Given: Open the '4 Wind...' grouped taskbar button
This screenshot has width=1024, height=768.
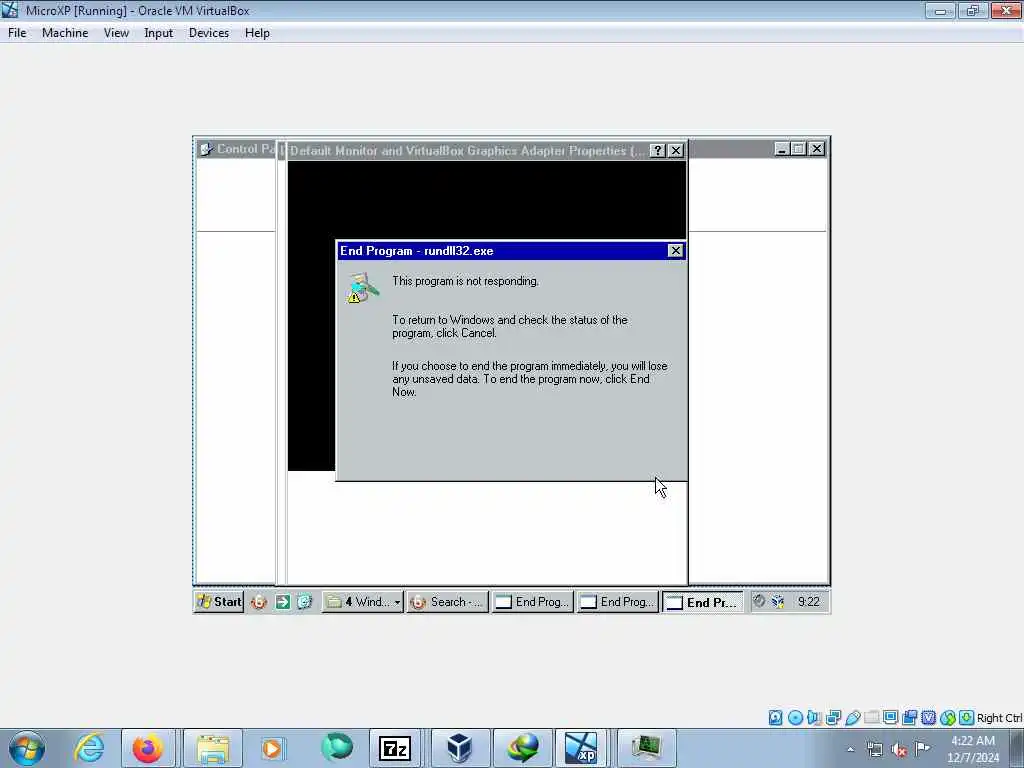Looking at the screenshot, I should (x=362, y=601).
